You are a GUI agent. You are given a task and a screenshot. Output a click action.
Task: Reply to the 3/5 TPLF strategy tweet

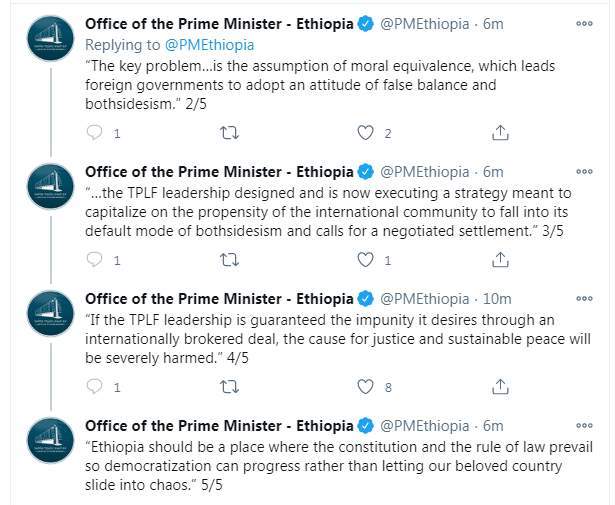tap(95, 259)
